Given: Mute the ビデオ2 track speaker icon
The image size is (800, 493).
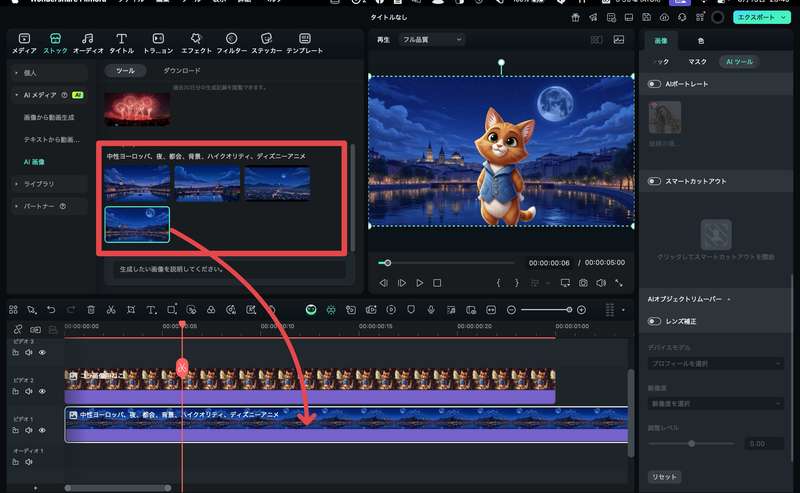Looking at the screenshot, I should point(29,391).
